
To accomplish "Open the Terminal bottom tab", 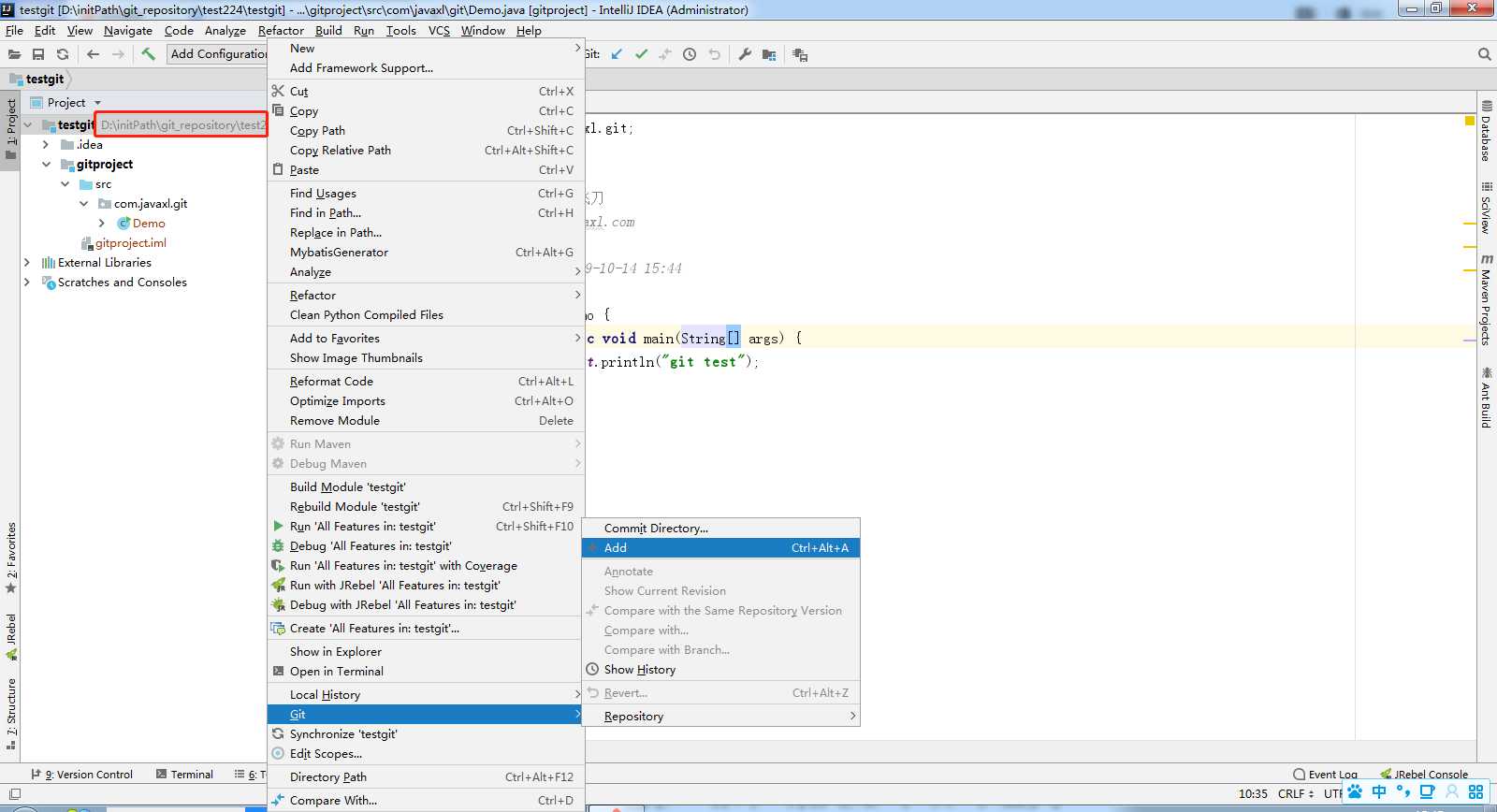I will [184, 775].
